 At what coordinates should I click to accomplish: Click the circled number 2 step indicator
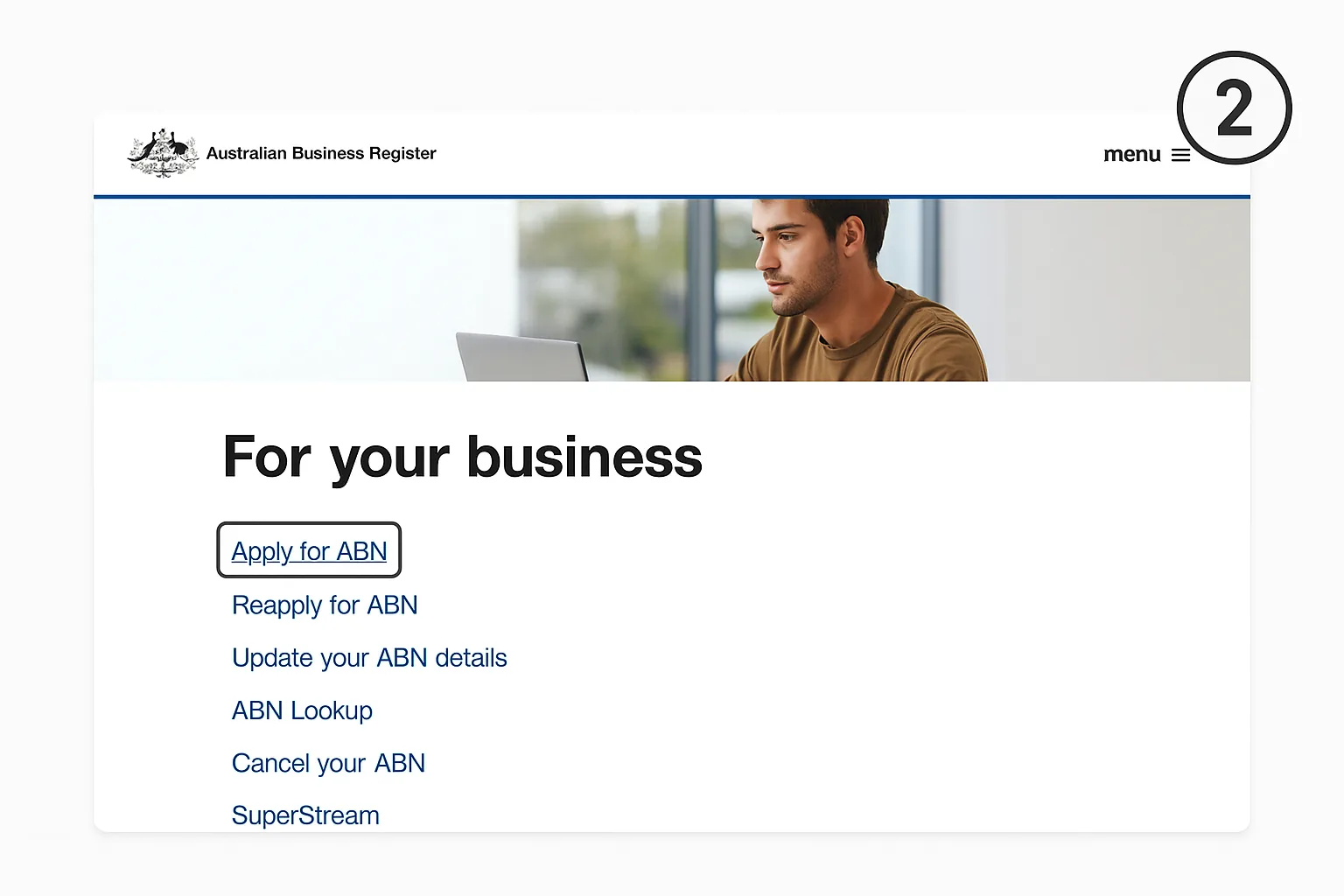tap(1234, 107)
